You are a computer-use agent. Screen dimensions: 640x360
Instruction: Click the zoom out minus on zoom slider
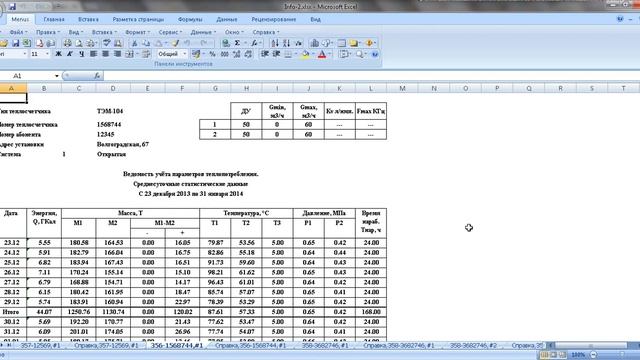click(x=594, y=355)
